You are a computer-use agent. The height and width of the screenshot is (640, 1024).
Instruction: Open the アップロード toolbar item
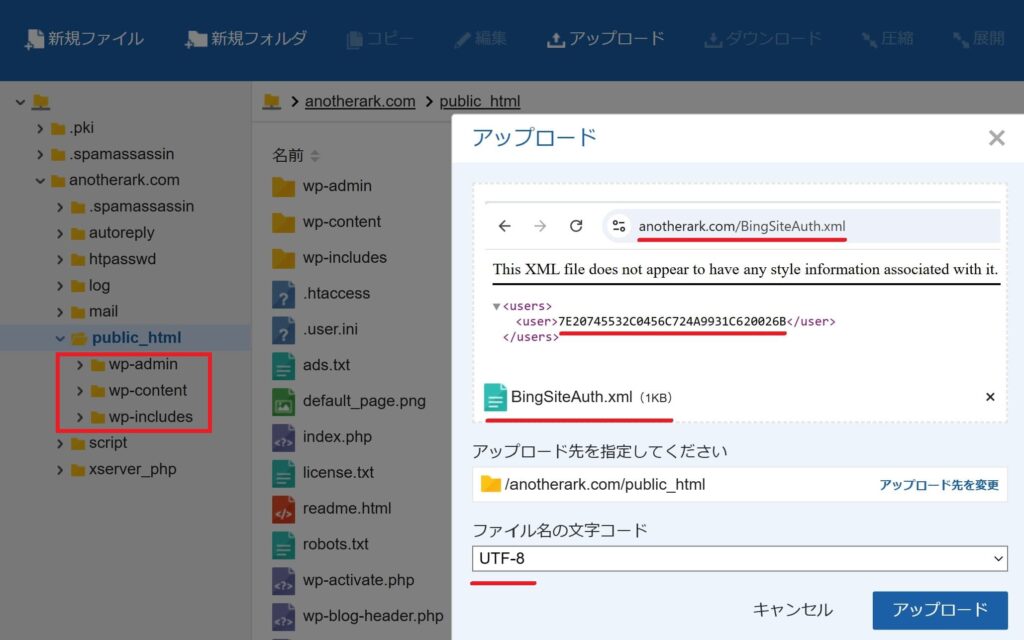tap(605, 39)
